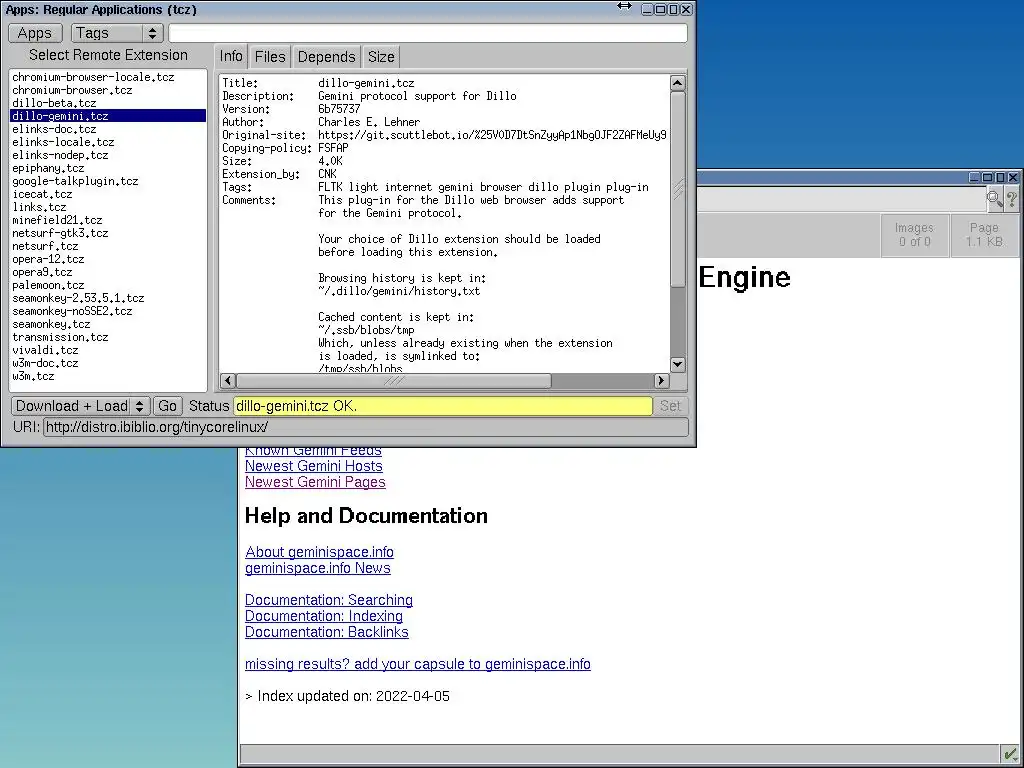
Task: Select chromium-browser.tcz in the list
Action: [x=108, y=90]
